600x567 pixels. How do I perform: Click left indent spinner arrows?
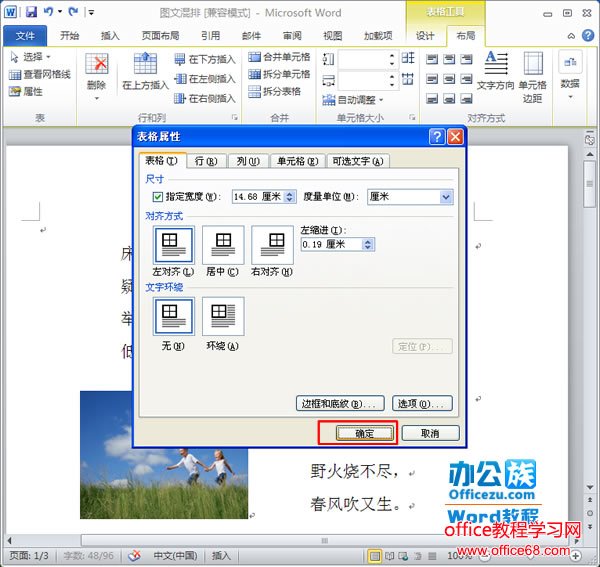pos(368,244)
